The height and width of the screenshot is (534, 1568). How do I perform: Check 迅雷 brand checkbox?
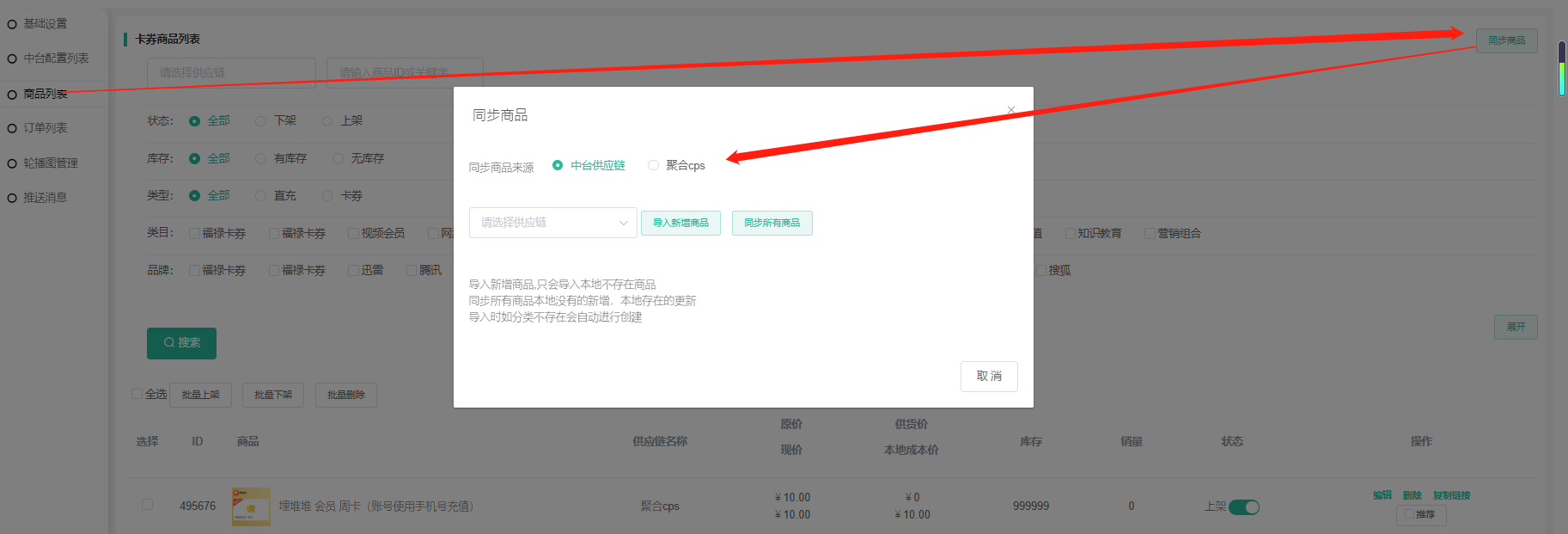click(353, 270)
